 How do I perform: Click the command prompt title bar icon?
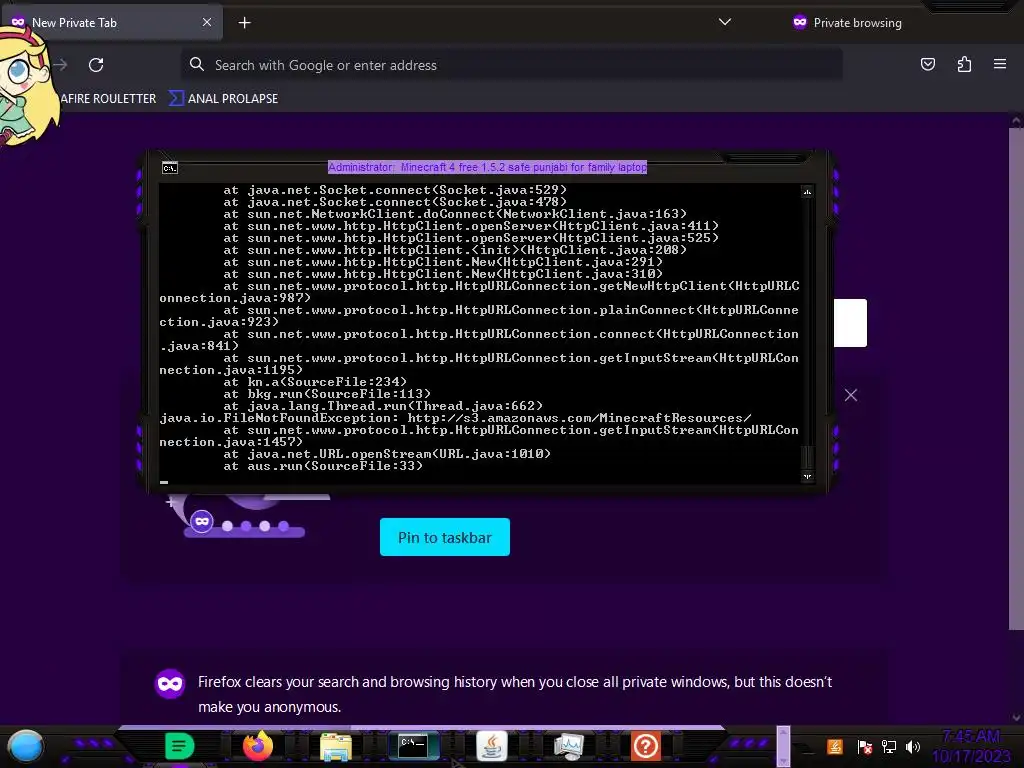(x=170, y=168)
